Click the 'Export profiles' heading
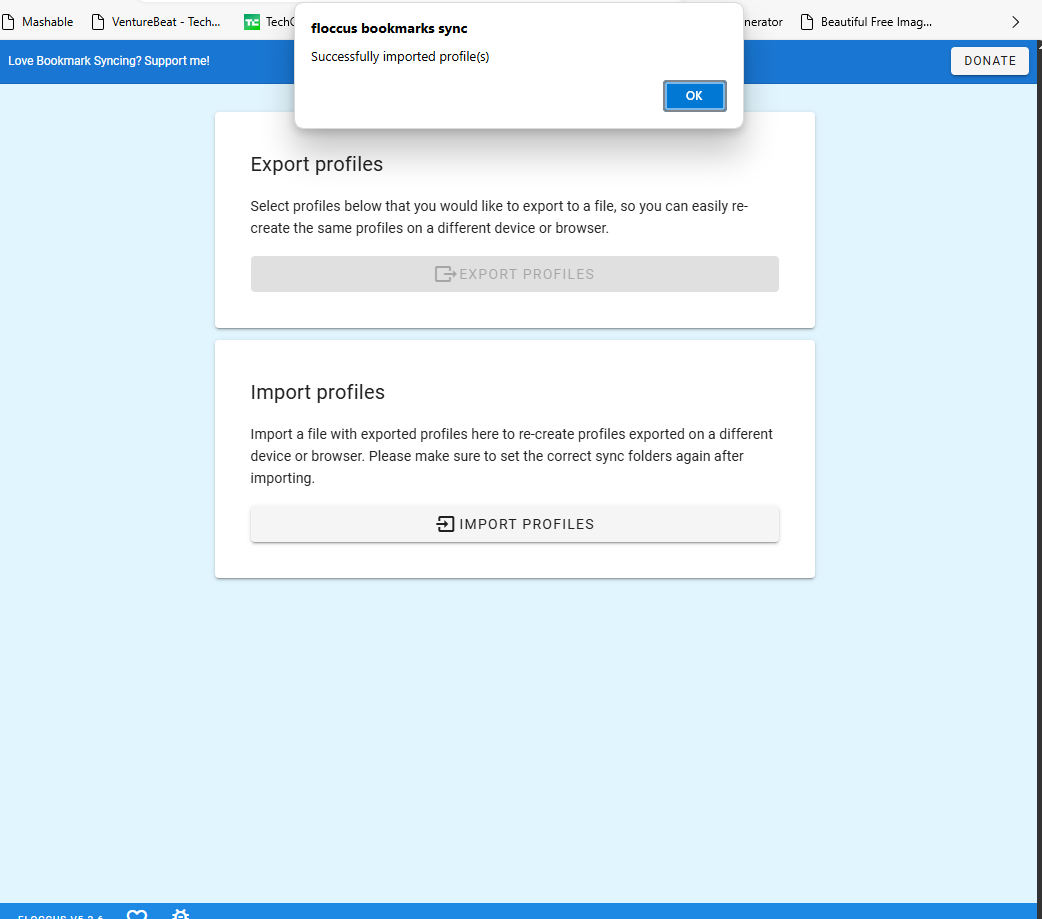Viewport: 1042px width, 919px height. [316, 164]
